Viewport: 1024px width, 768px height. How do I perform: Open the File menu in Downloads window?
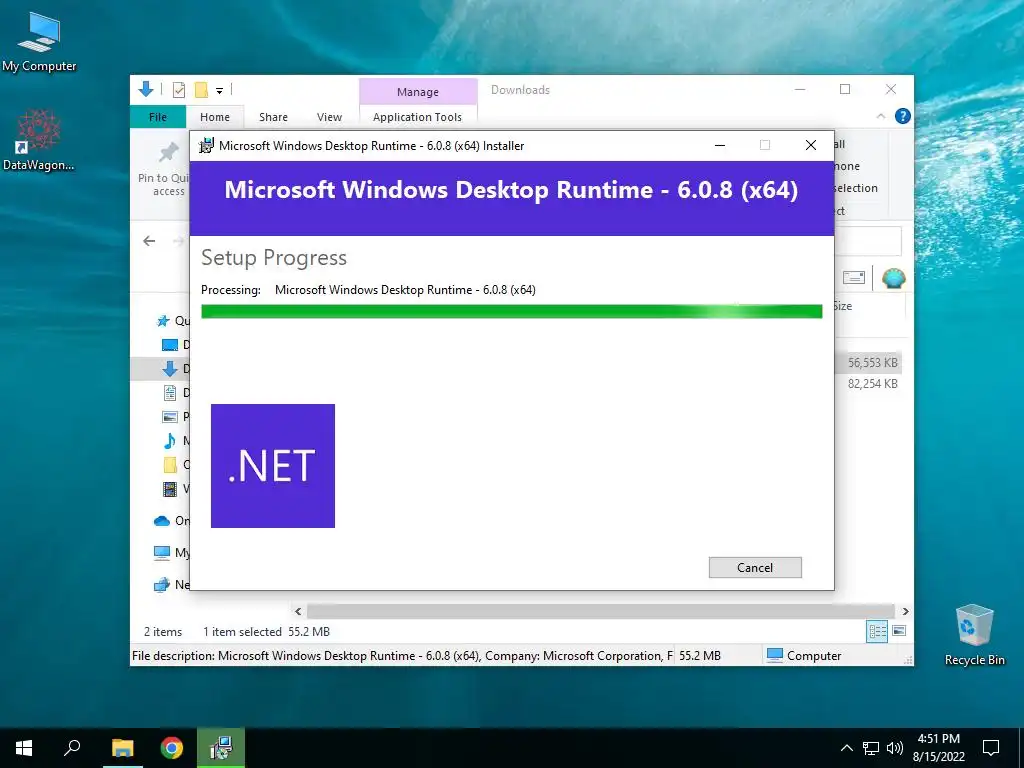[157, 117]
